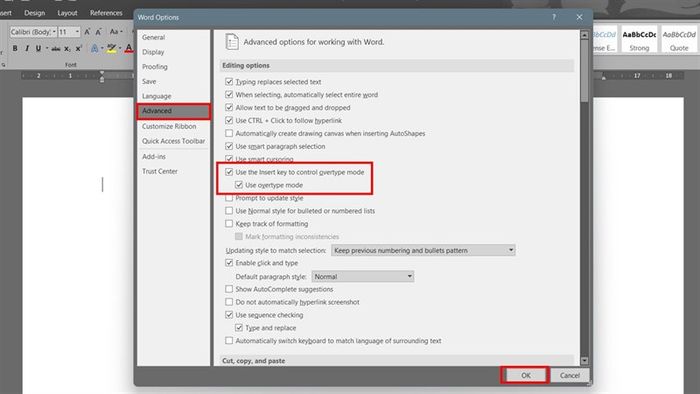Select Quick Access Toolbar in sidebar
Viewport: 700px width, 394px height.
[x=173, y=141]
